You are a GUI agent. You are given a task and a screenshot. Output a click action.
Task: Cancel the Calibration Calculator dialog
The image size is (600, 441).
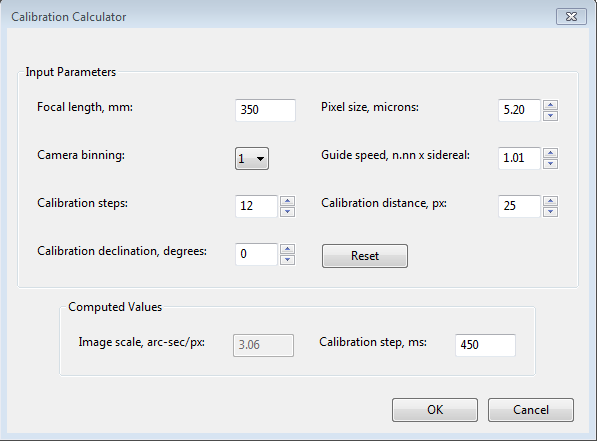[531, 410]
